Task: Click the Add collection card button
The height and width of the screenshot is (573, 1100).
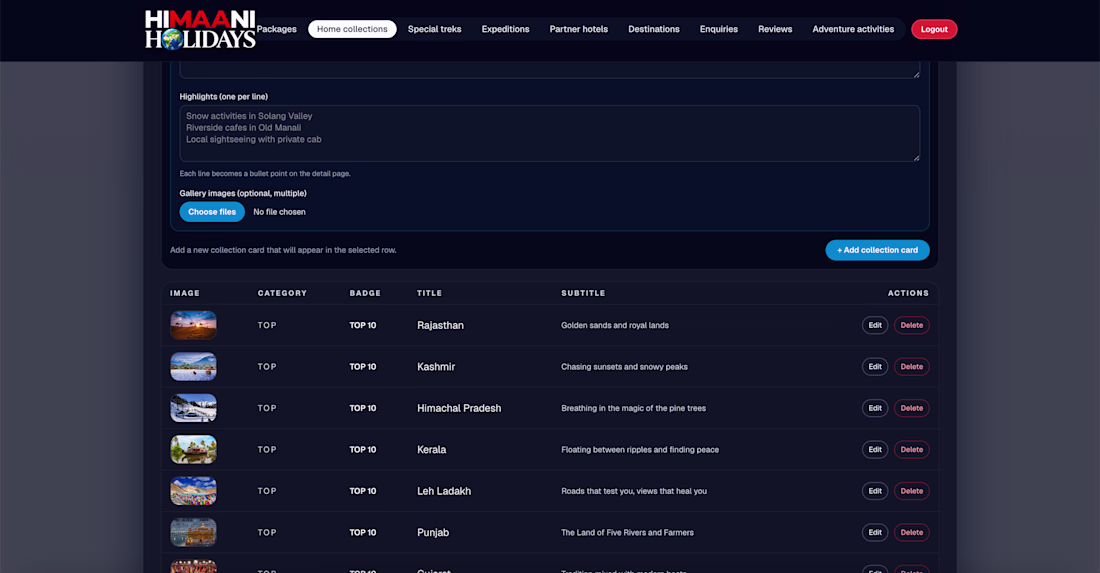Action: (877, 250)
